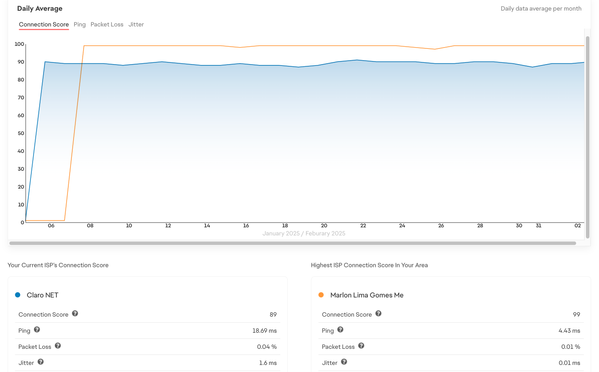Image resolution: width=599 pixels, height=372 pixels.
Task: Open help icon for Marlon Lima Connection Score
Action: (378, 314)
